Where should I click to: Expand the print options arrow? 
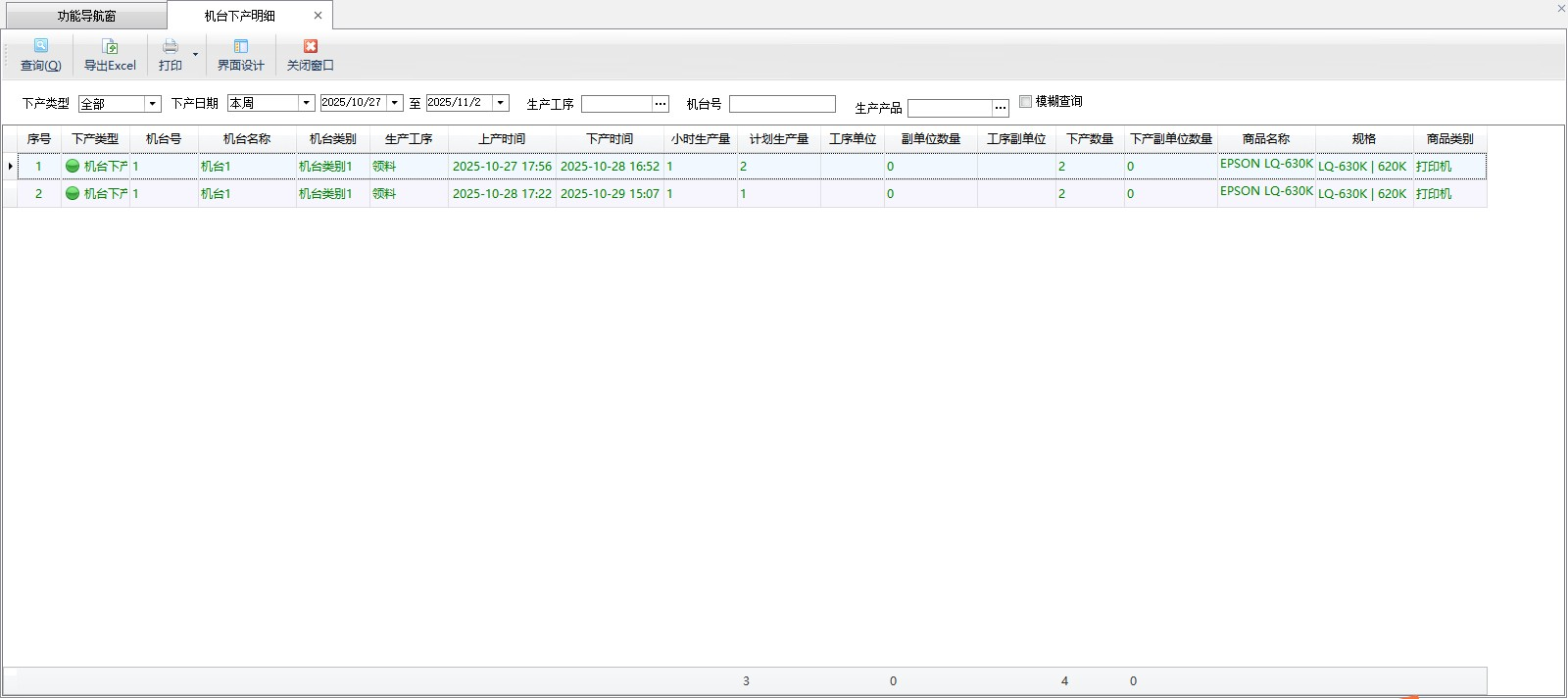(195, 55)
